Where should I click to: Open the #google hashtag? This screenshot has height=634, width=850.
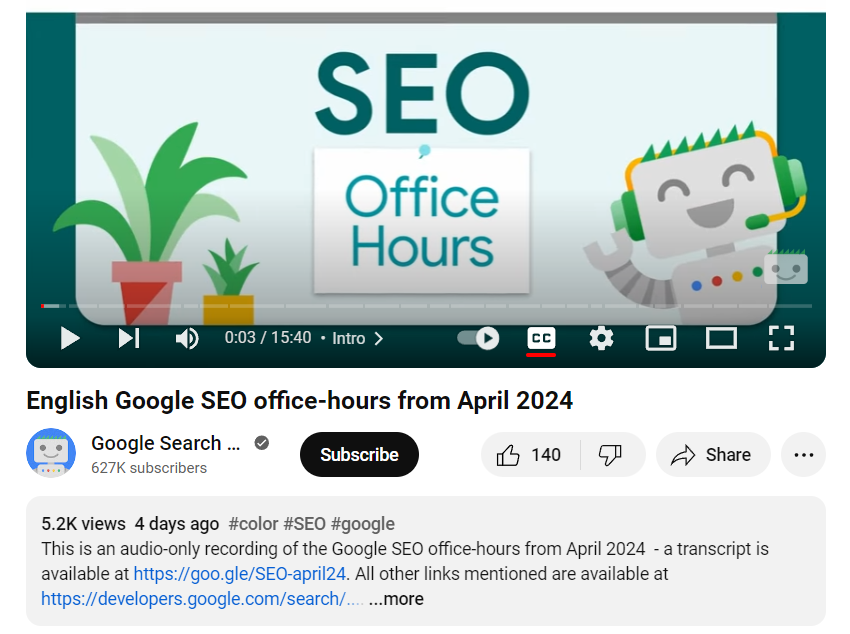tap(363, 524)
